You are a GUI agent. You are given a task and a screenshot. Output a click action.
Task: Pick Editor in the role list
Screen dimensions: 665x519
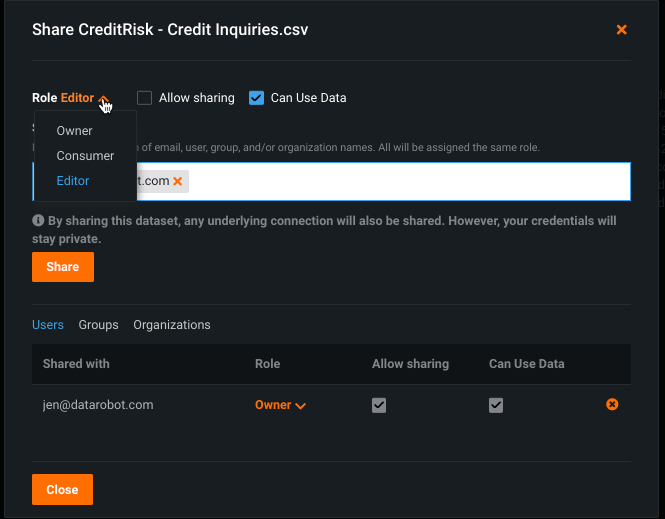pyautogui.click(x=73, y=181)
